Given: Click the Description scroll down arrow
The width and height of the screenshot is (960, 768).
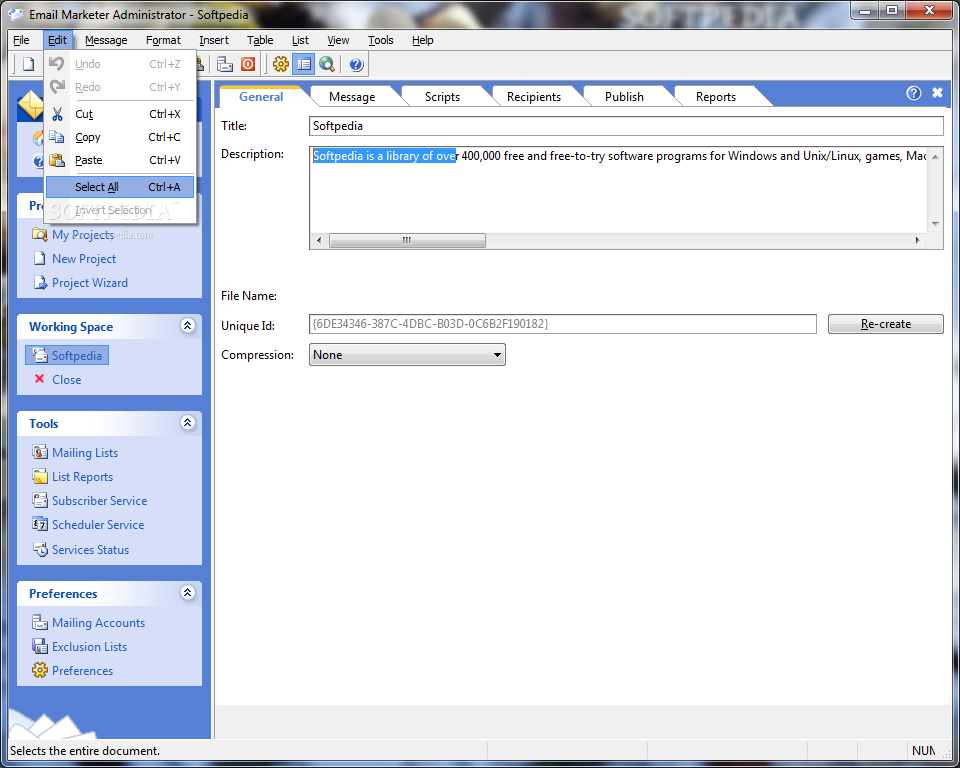Looking at the screenshot, I should coord(936,224).
